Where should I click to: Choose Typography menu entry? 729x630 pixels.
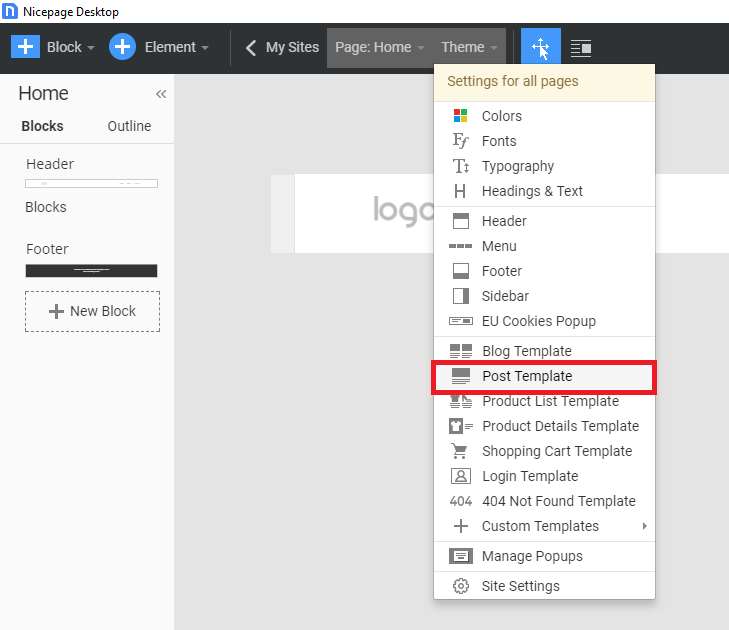pyautogui.click(x=544, y=166)
